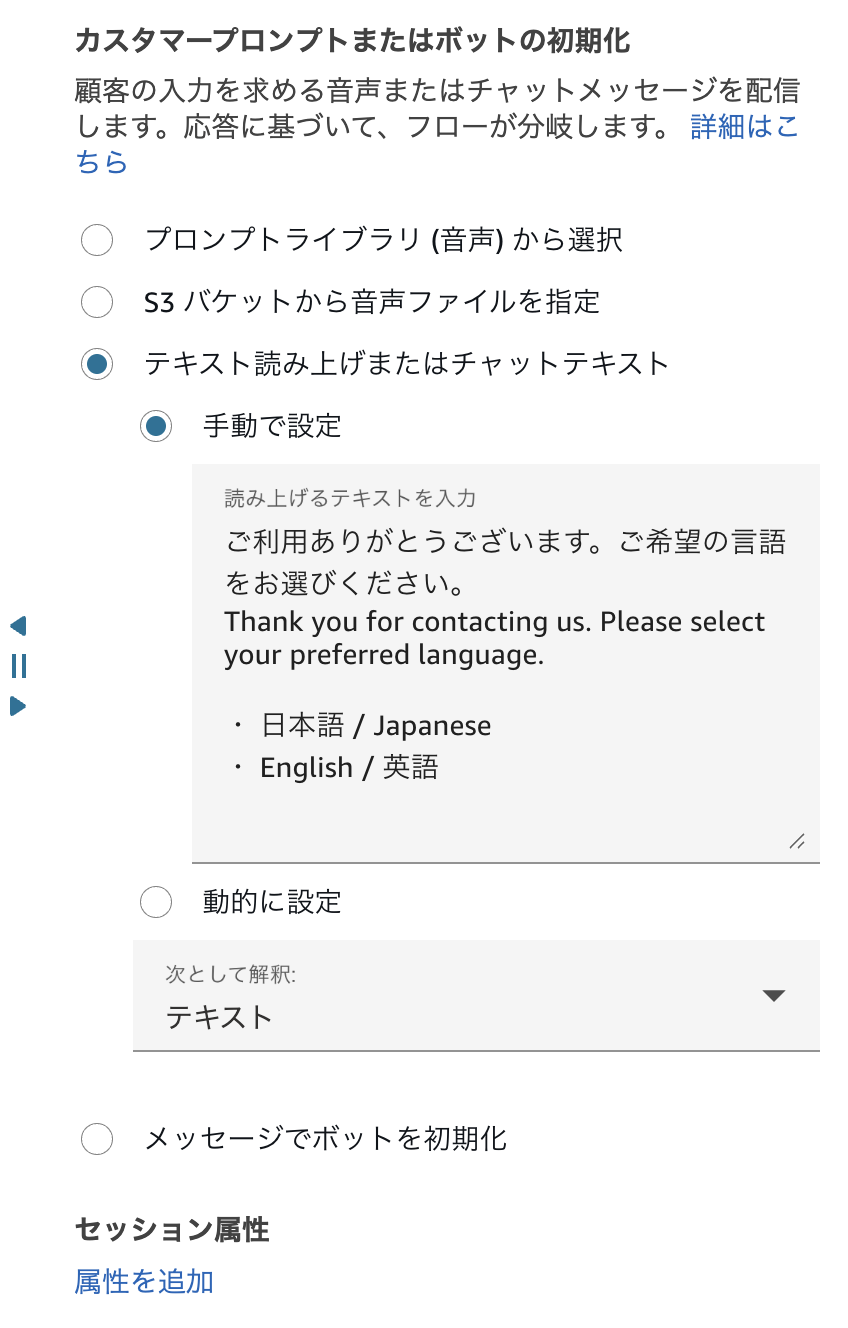The image size is (848, 1328).
Task: Click the panel divider double-bar handle
Action: pyautogui.click(x=18, y=666)
